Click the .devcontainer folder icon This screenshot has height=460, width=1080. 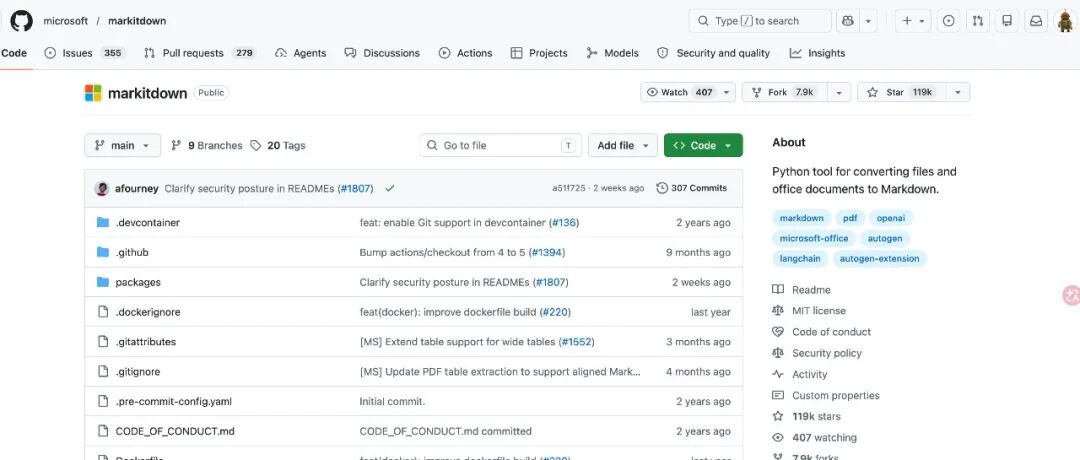click(x=103, y=222)
